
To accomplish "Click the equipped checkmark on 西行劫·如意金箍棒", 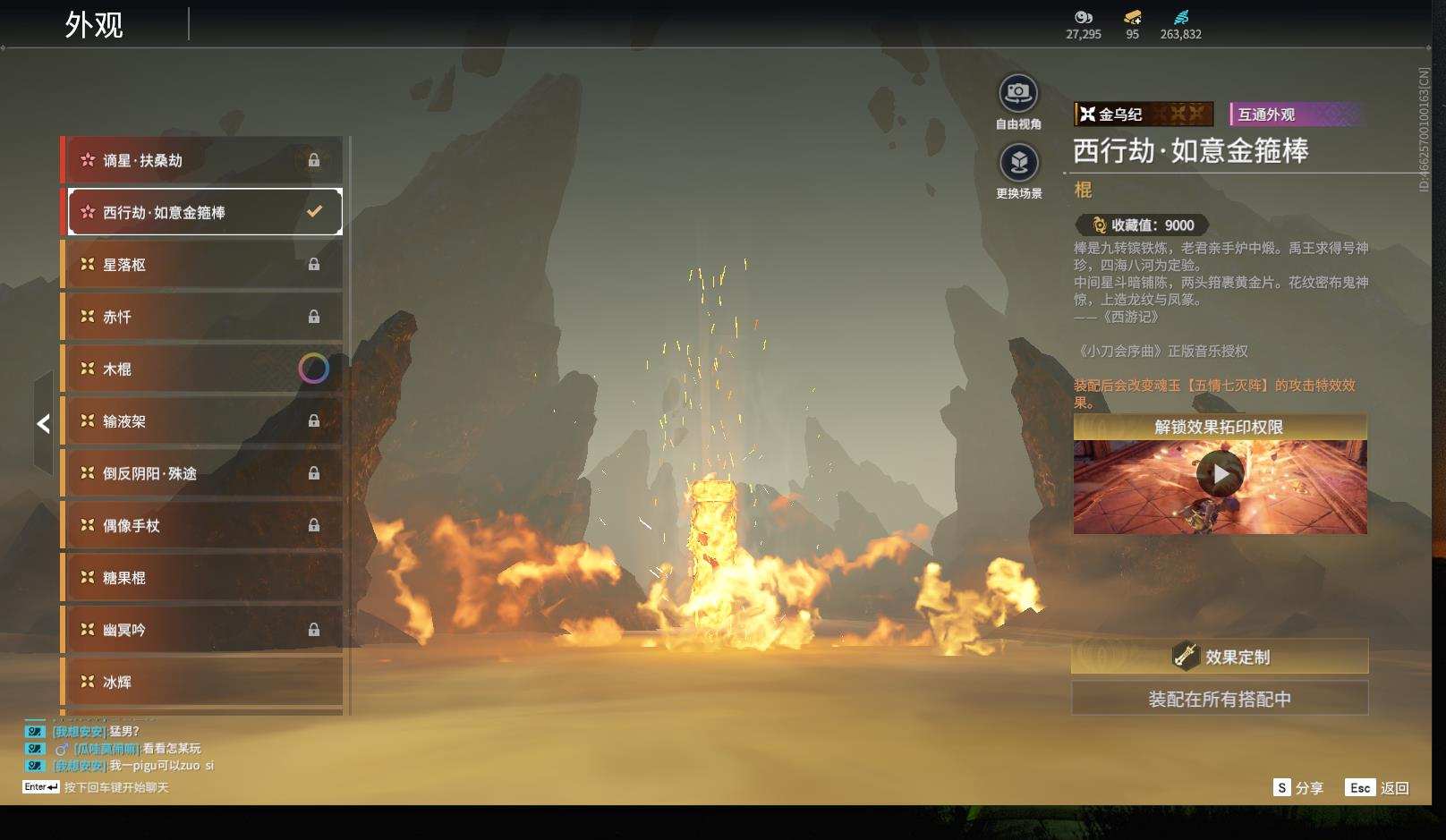I will point(314,212).
